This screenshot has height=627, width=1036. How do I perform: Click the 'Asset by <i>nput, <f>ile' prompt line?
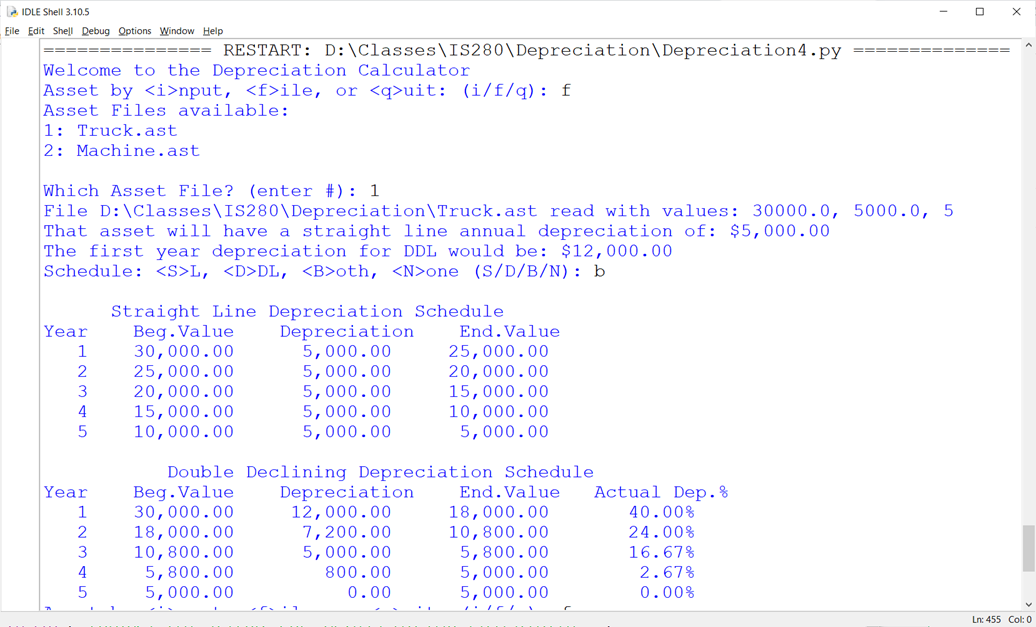click(307, 91)
